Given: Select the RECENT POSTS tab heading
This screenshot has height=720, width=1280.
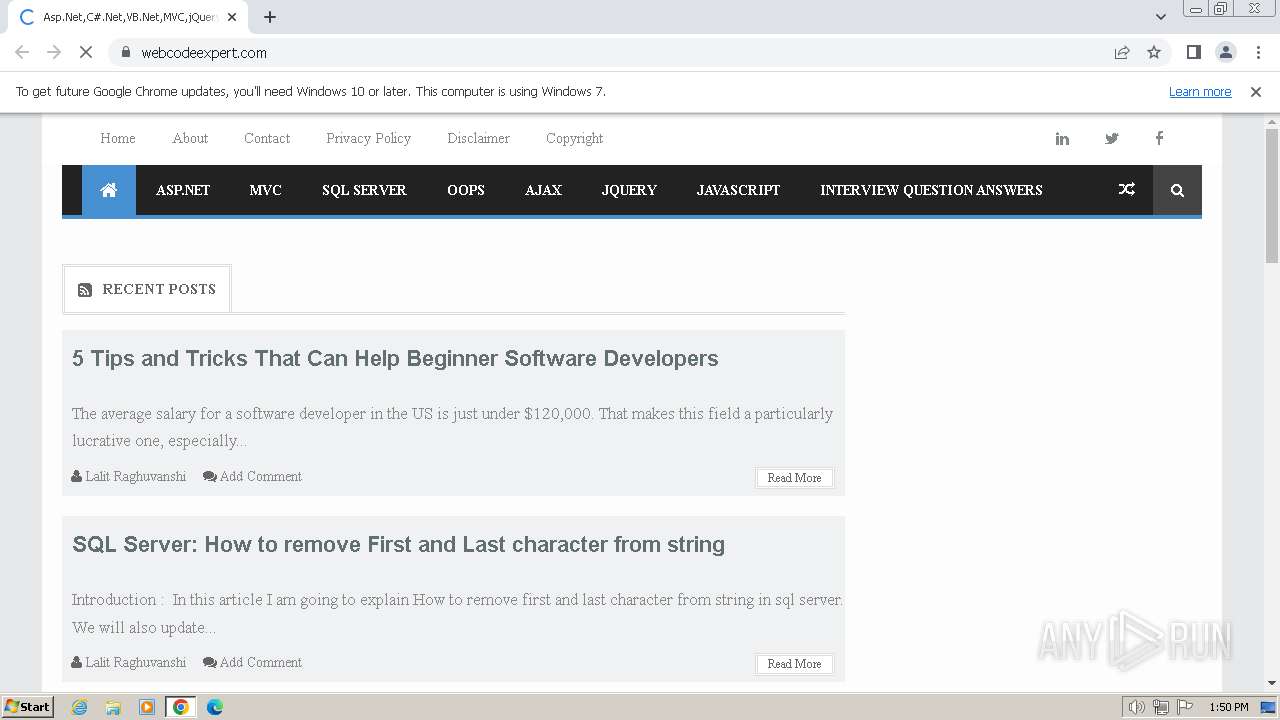Looking at the screenshot, I should tap(147, 289).
